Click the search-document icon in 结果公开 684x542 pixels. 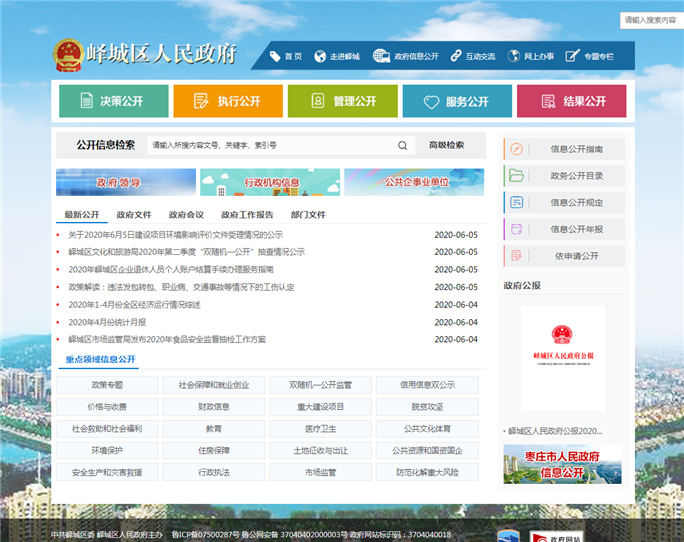548,101
